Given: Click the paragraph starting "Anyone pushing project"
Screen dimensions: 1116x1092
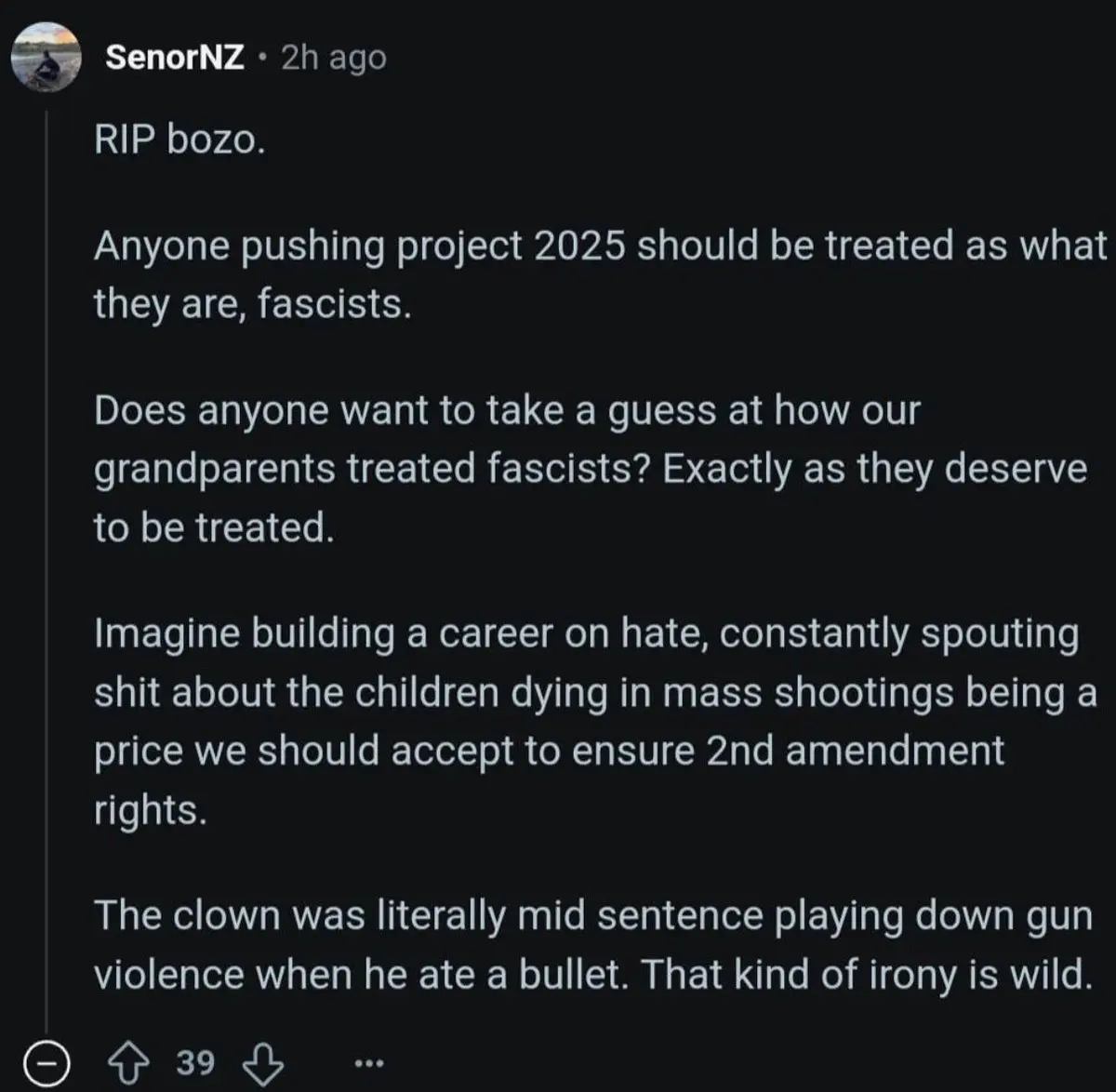Looking at the screenshot, I should (595, 274).
